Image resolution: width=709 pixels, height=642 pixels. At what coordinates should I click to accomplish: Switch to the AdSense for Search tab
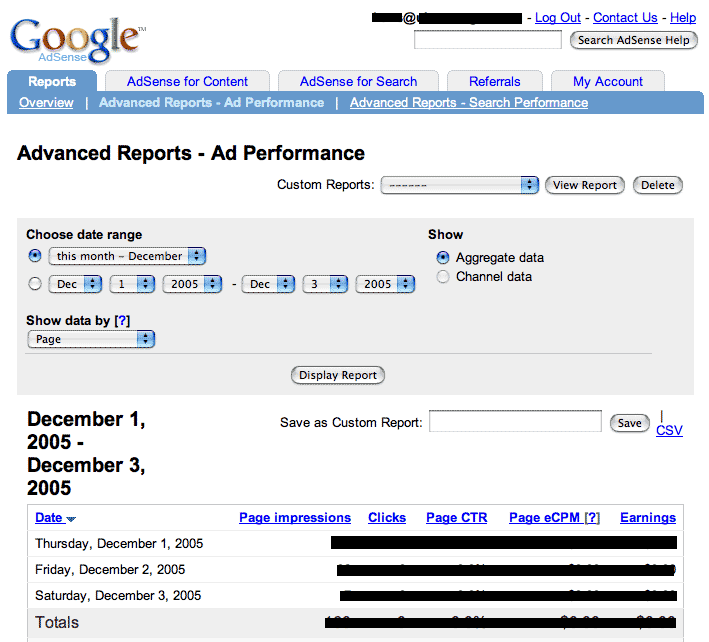358,81
